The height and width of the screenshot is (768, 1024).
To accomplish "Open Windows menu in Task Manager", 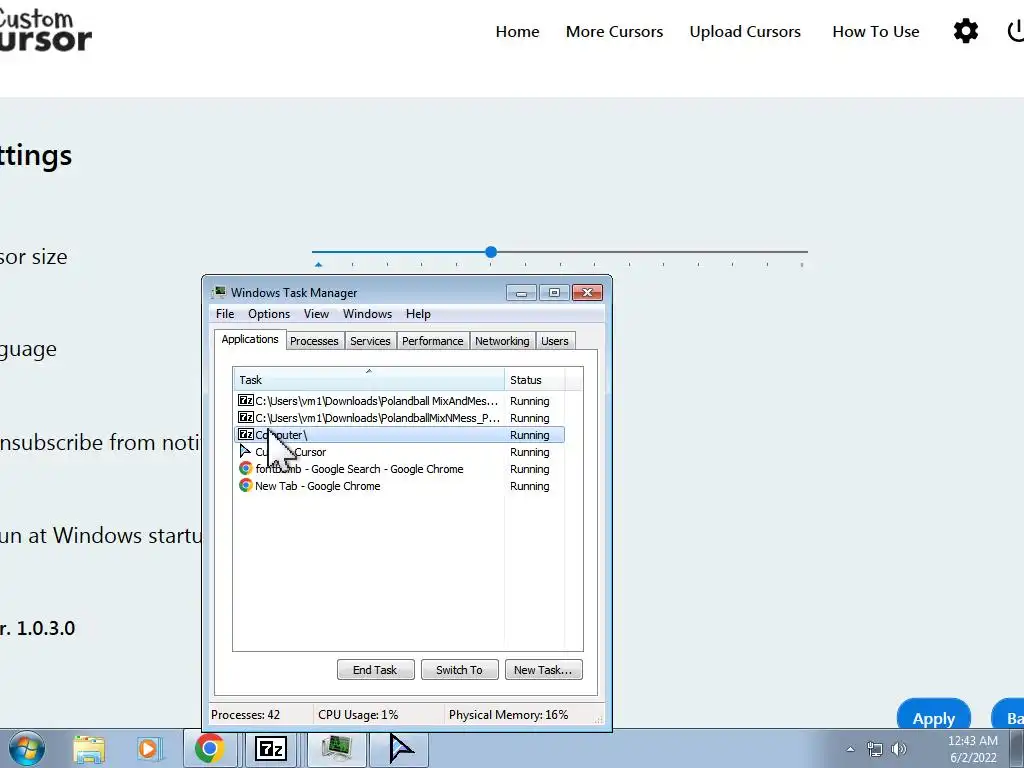I will point(367,313).
